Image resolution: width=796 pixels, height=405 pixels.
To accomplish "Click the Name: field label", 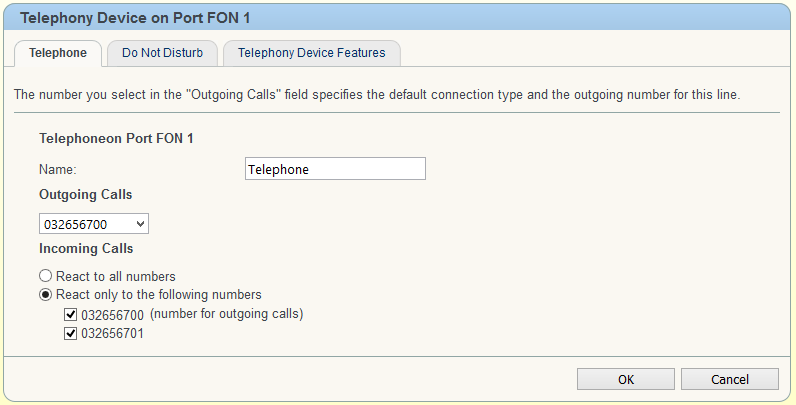I will [58, 170].
